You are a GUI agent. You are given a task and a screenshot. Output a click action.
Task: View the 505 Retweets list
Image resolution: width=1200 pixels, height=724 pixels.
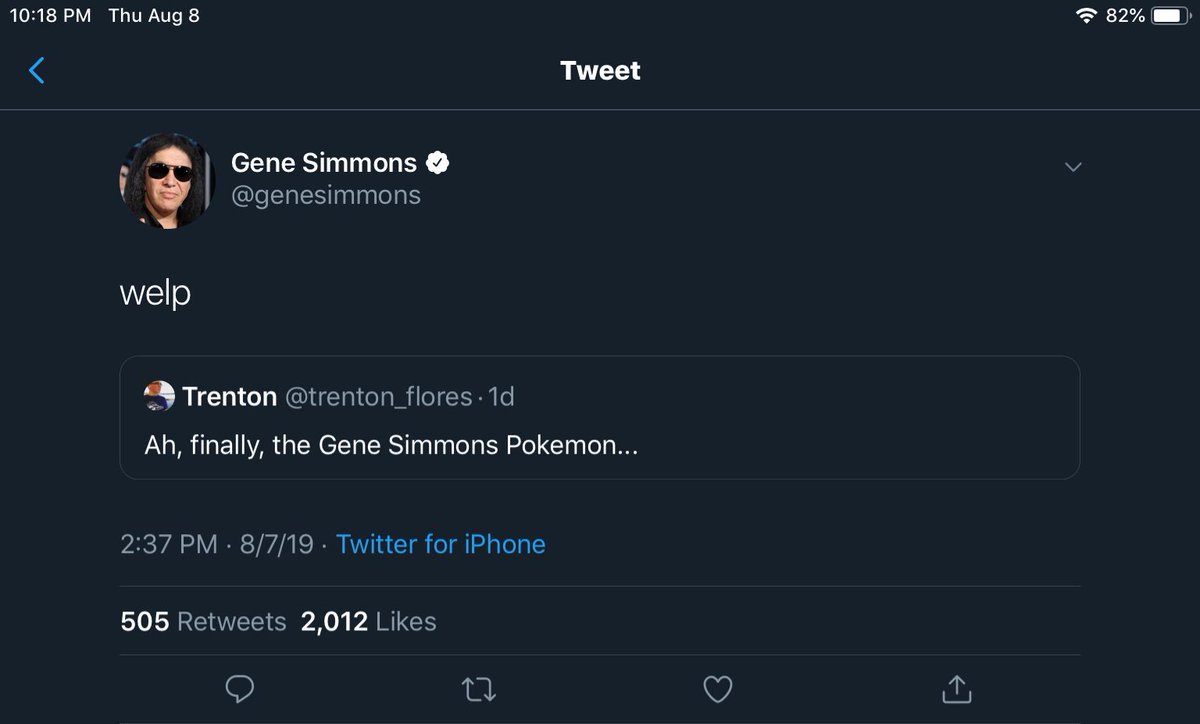[203, 621]
